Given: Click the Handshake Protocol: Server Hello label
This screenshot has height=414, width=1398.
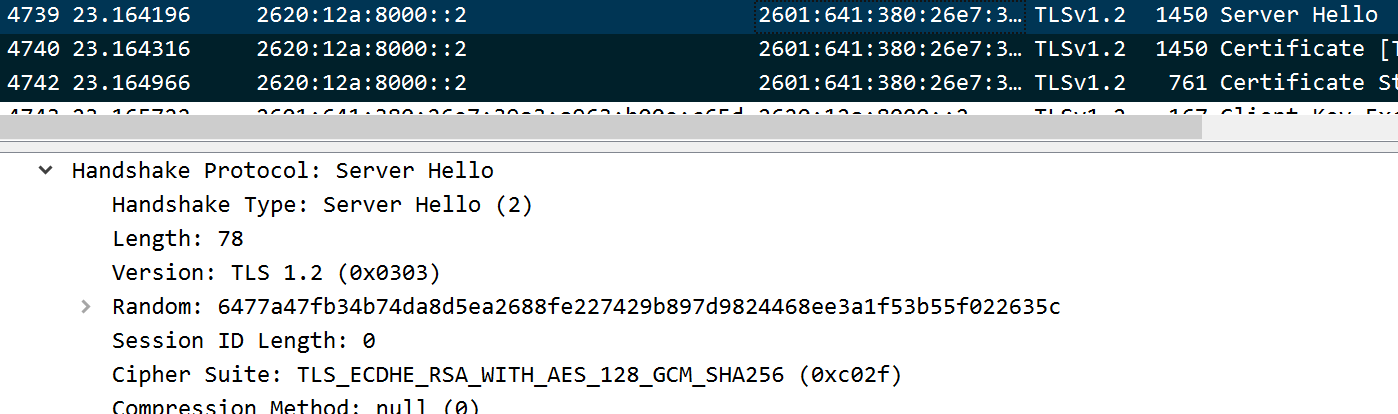Looking at the screenshot, I should [x=282, y=171].
